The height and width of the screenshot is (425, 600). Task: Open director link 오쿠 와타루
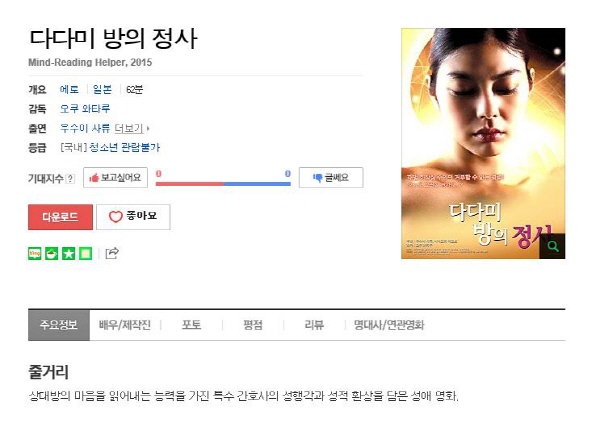85,109
